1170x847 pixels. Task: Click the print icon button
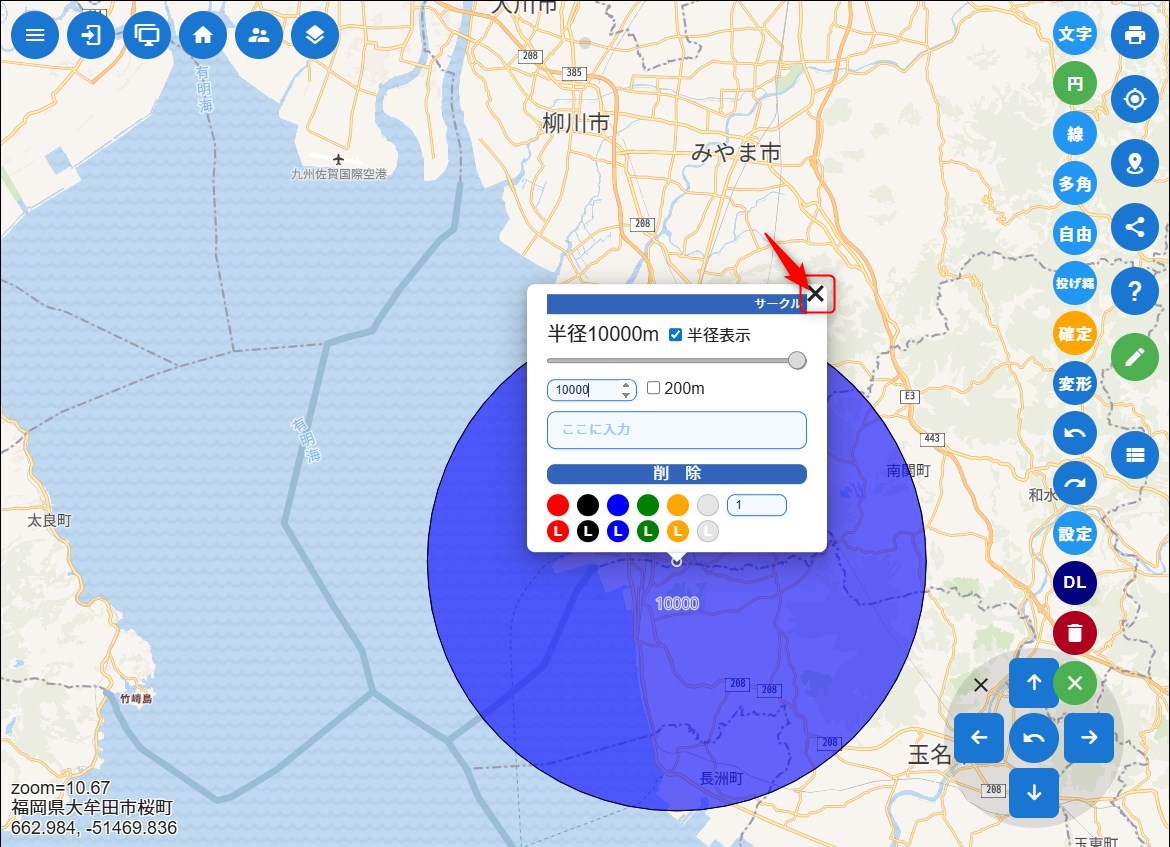[1134, 35]
